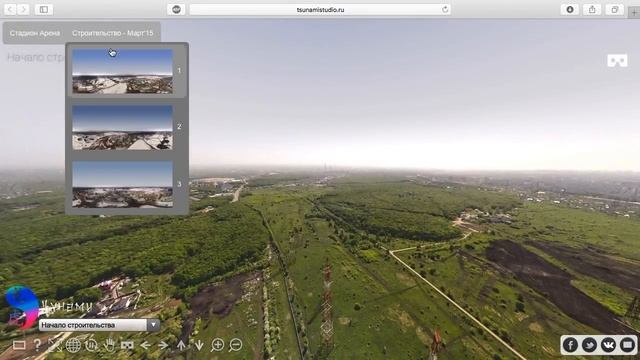This screenshot has width=640, height=360.
Task: Share the panorama on Twitter
Action: point(589,345)
